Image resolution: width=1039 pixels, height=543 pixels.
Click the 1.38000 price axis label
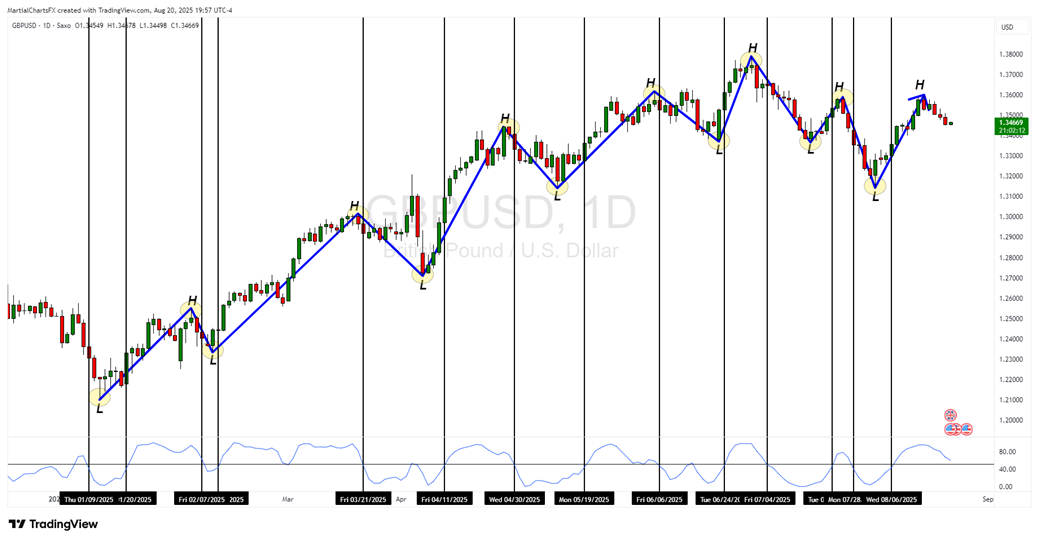[1011, 55]
